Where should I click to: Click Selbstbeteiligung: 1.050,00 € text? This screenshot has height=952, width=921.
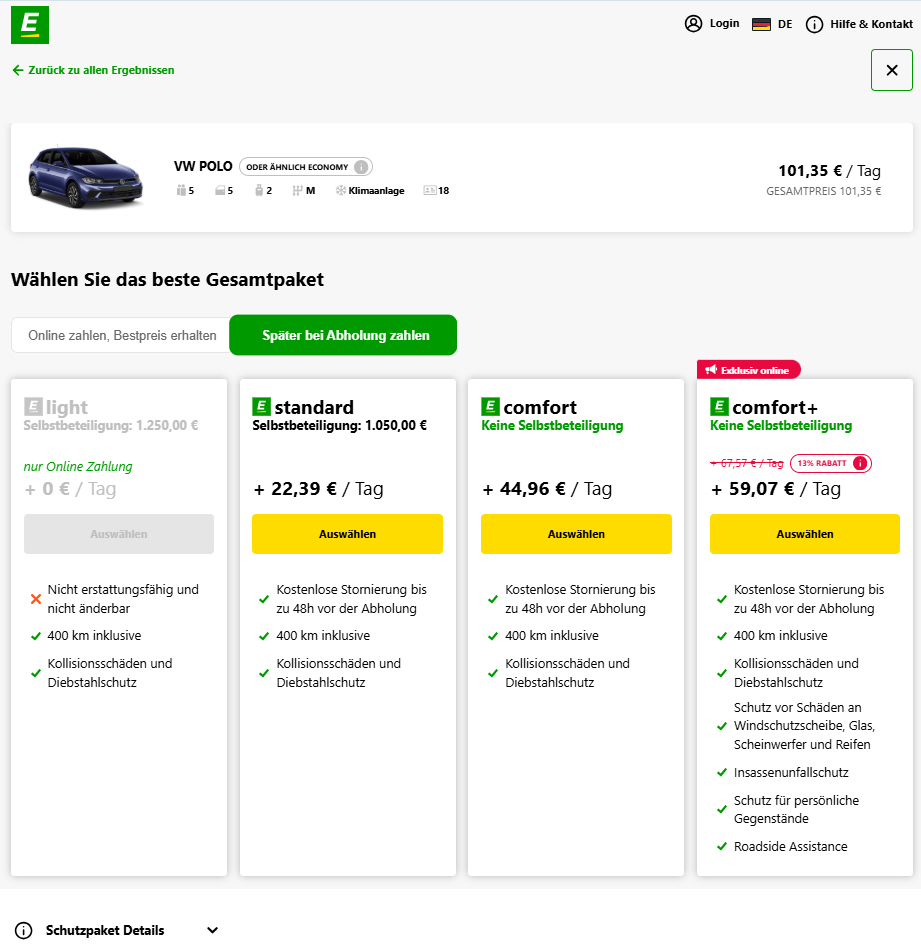tap(339, 426)
